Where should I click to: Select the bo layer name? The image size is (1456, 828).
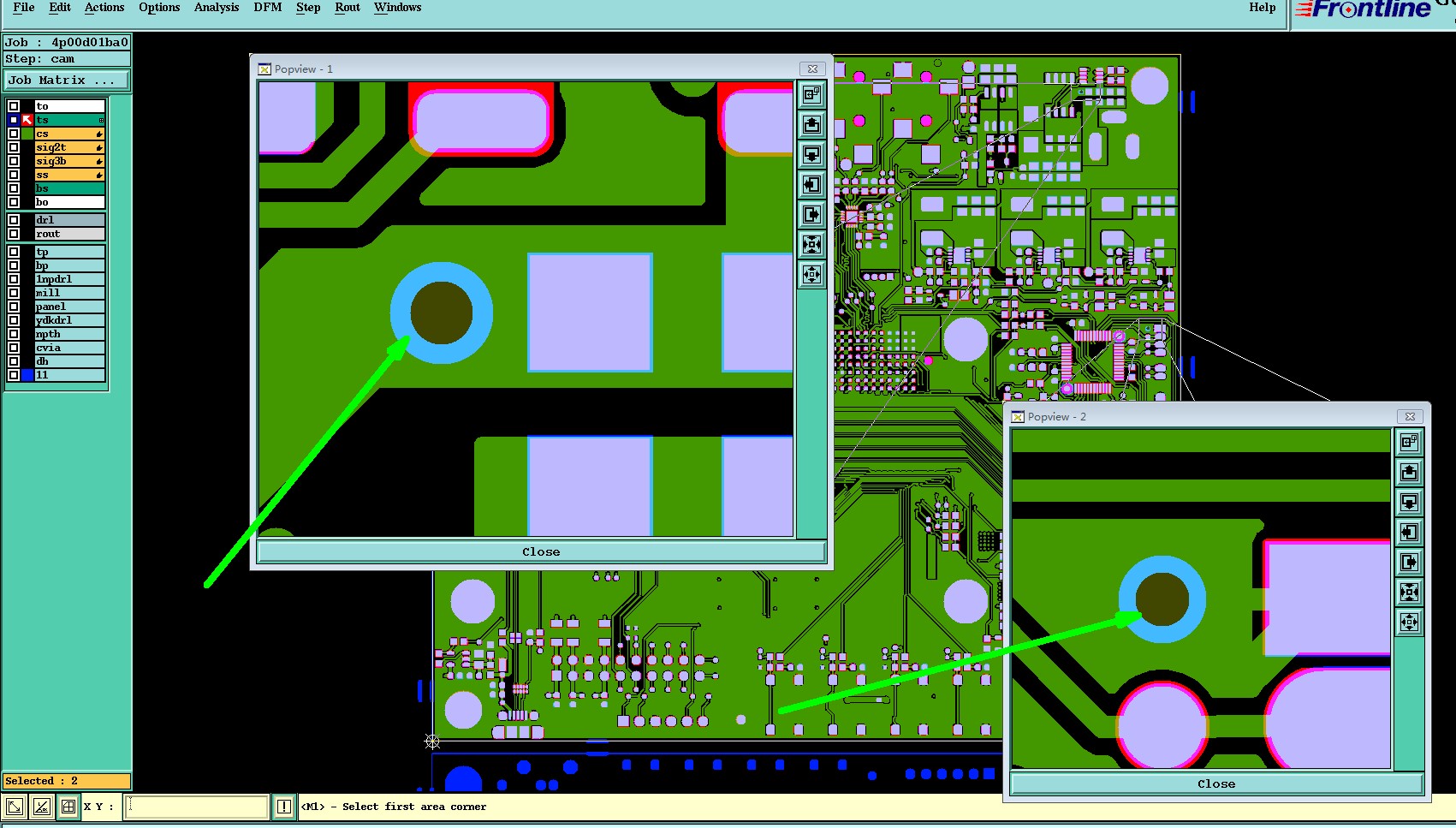point(69,202)
